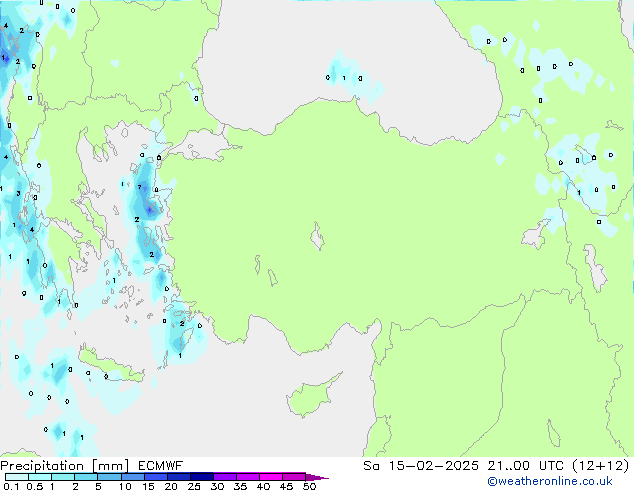Click the "15-02-2025" forecast date text
The height and width of the screenshot is (490, 634).
434,466
